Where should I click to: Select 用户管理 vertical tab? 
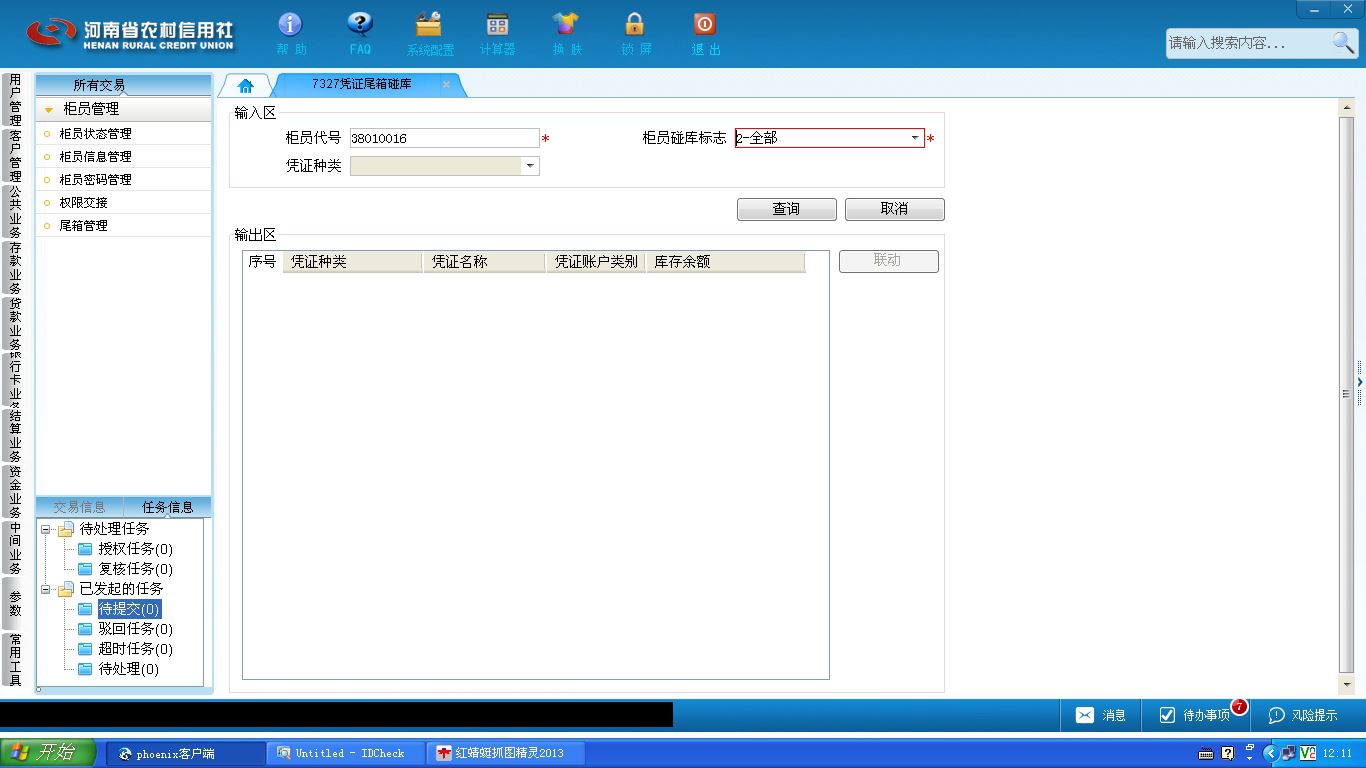(x=15, y=100)
